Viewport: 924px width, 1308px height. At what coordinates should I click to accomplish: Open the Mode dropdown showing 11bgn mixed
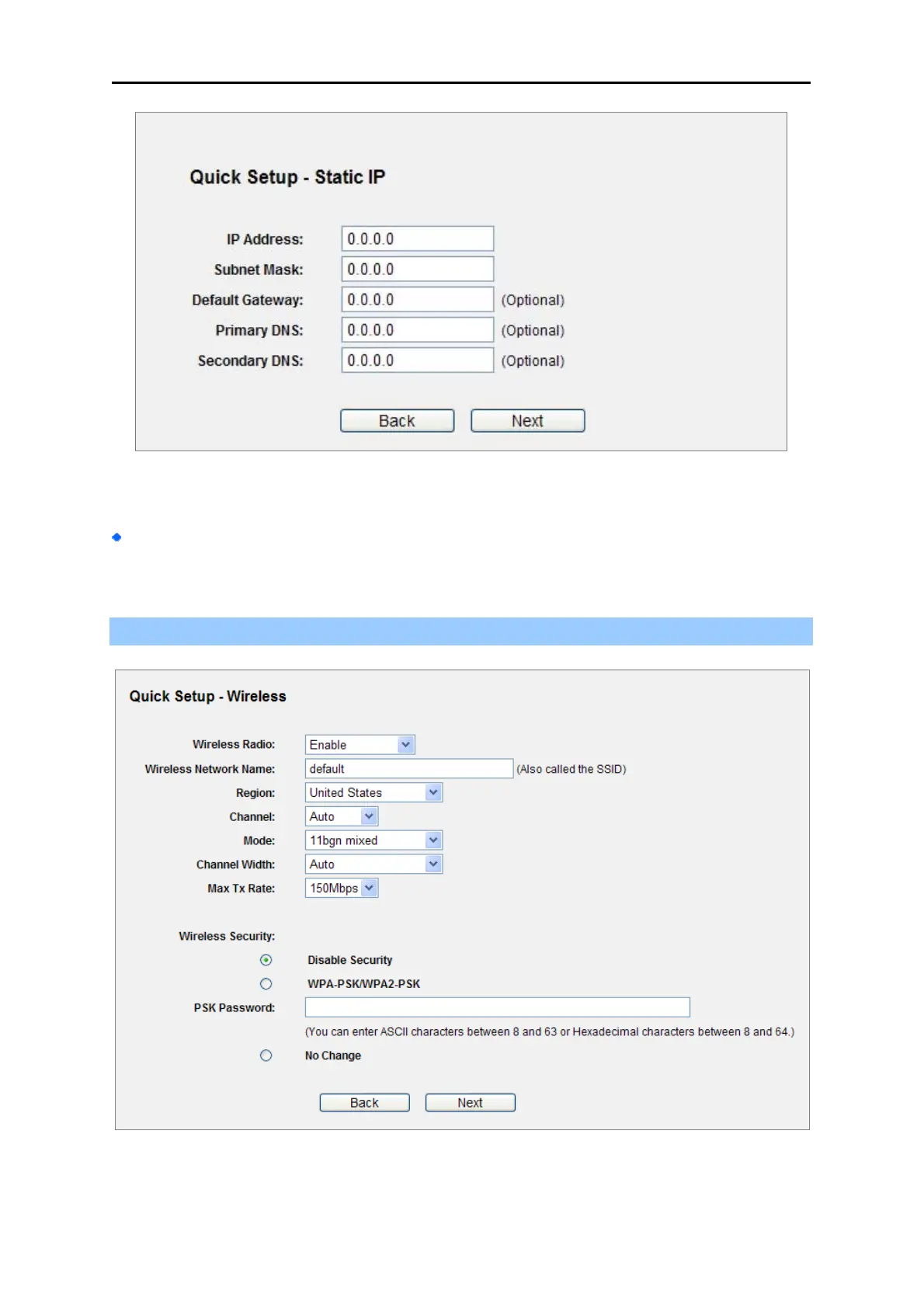373,840
